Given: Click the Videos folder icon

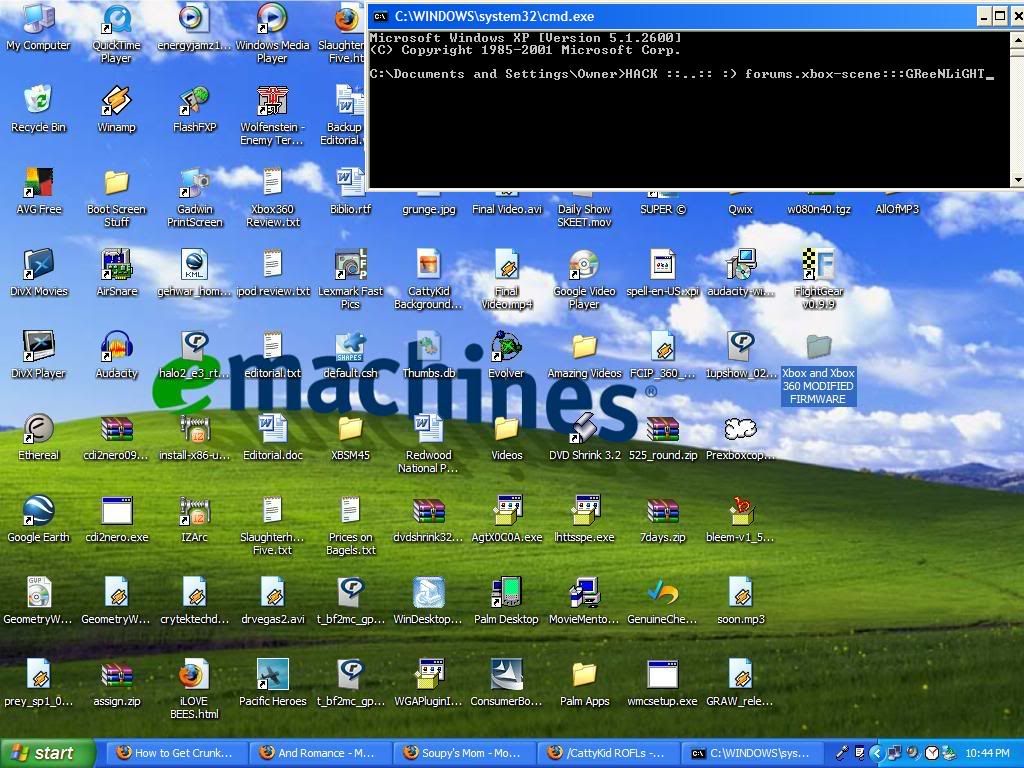Looking at the screenshot, I should pyautogui.click(x=506, y=429).
